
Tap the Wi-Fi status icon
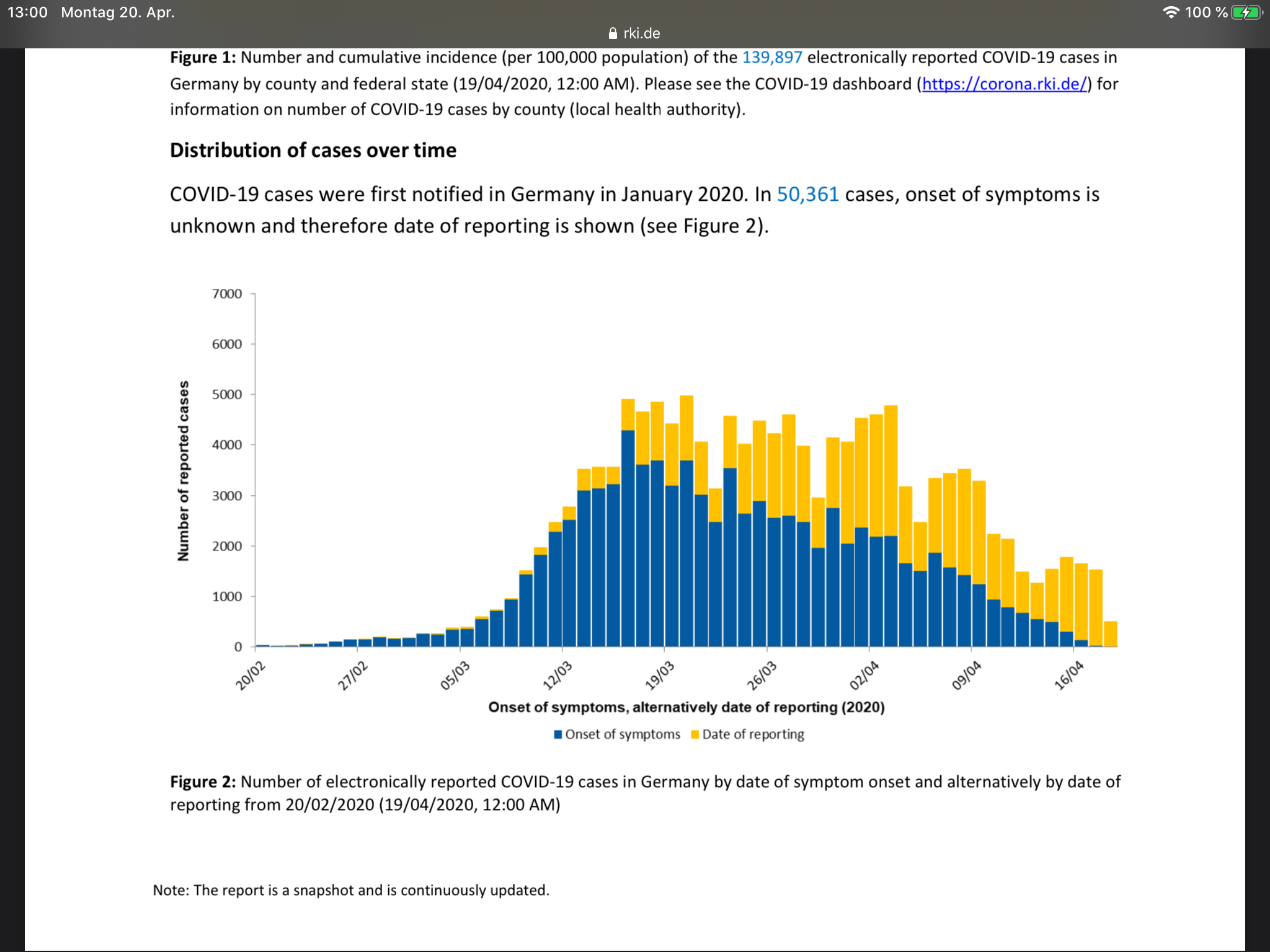point(1170,12)
